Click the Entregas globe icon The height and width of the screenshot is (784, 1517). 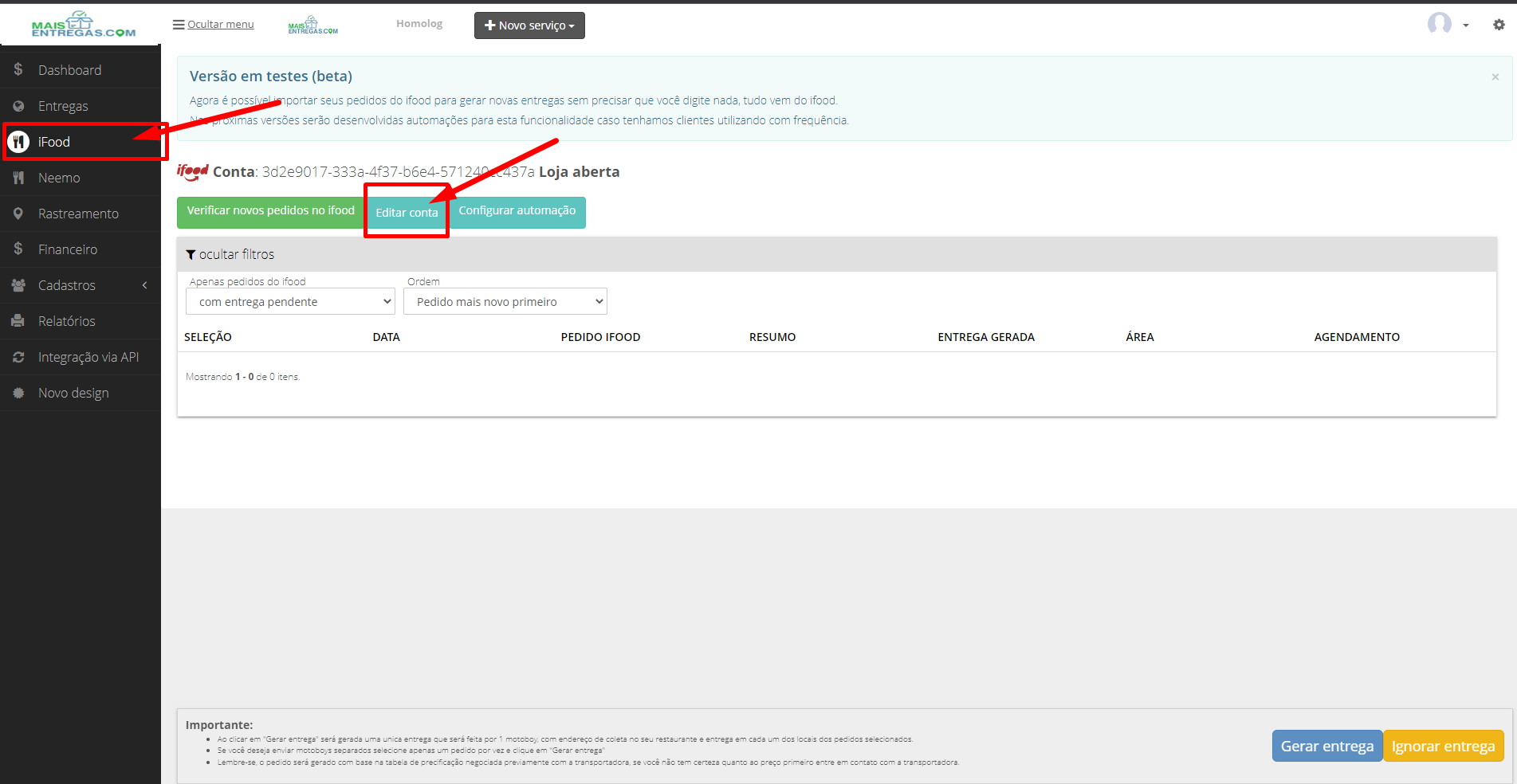(x=18, y=106)
